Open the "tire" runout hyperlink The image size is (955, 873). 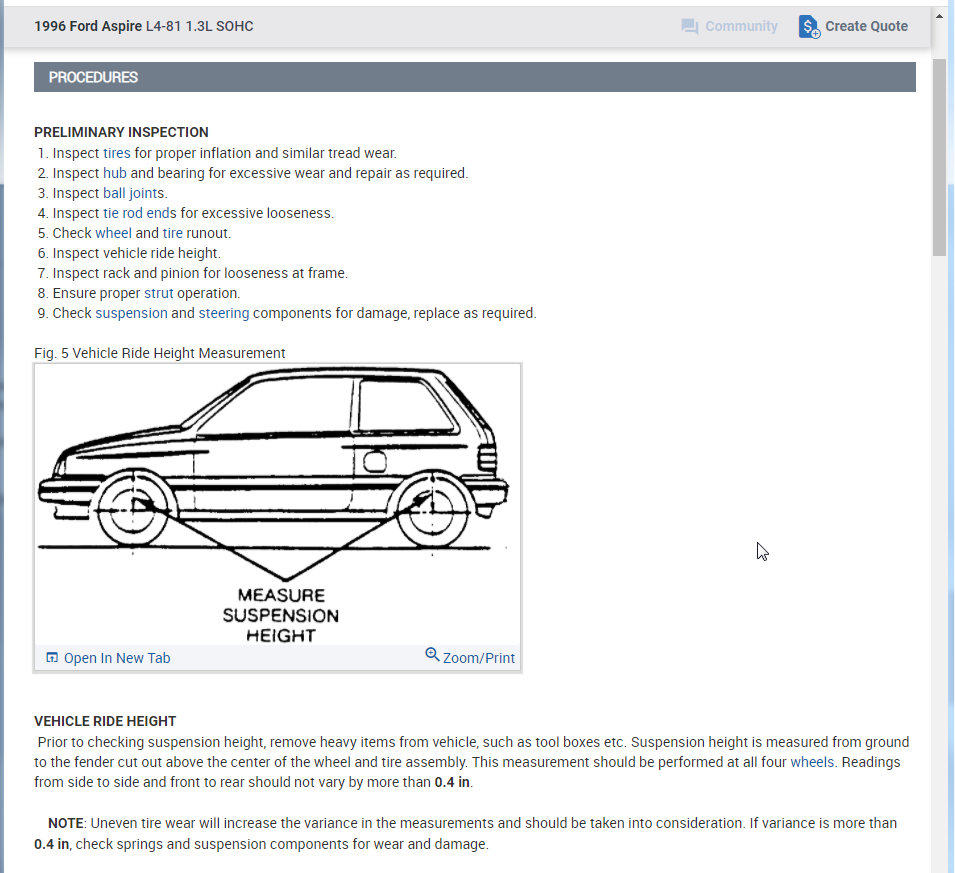[x=174, y=232]
